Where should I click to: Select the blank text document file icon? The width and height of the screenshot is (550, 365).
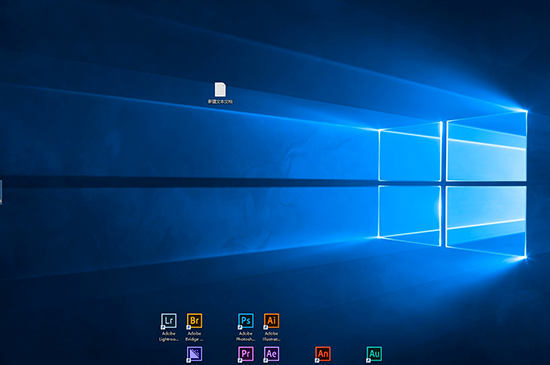[x=220, y=89]
